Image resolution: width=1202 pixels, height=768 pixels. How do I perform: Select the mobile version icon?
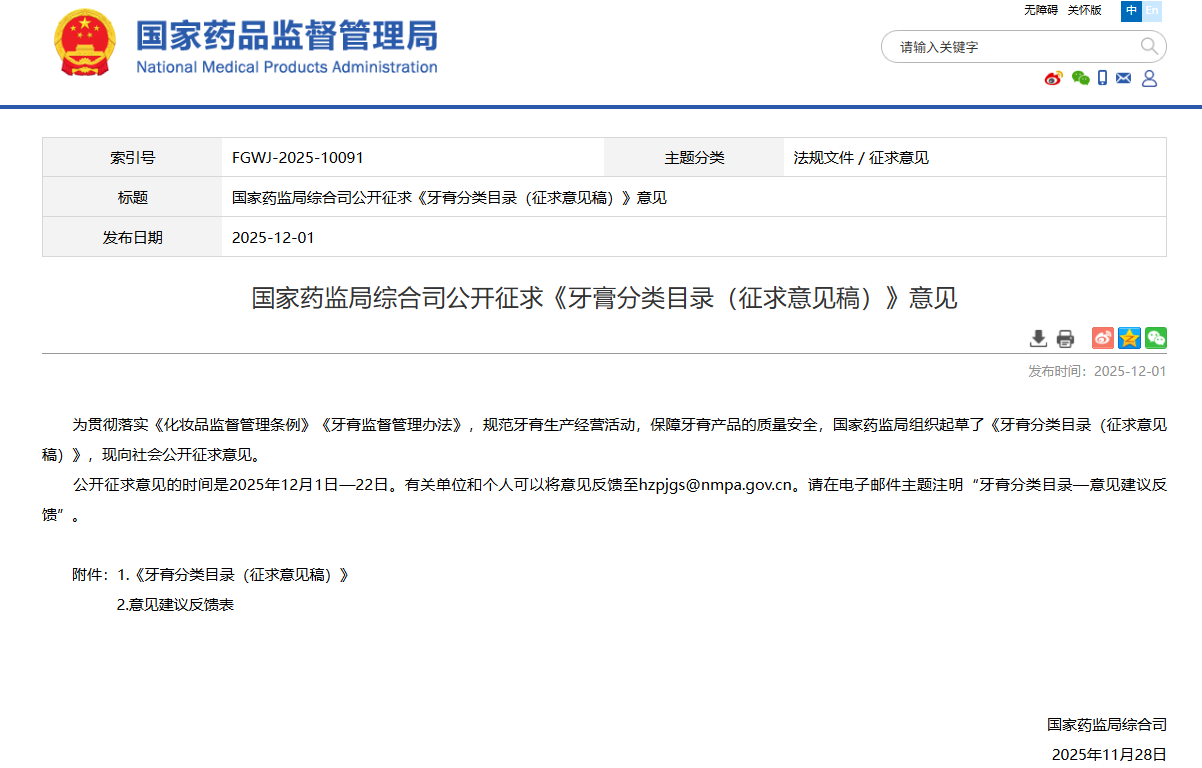1103,78
